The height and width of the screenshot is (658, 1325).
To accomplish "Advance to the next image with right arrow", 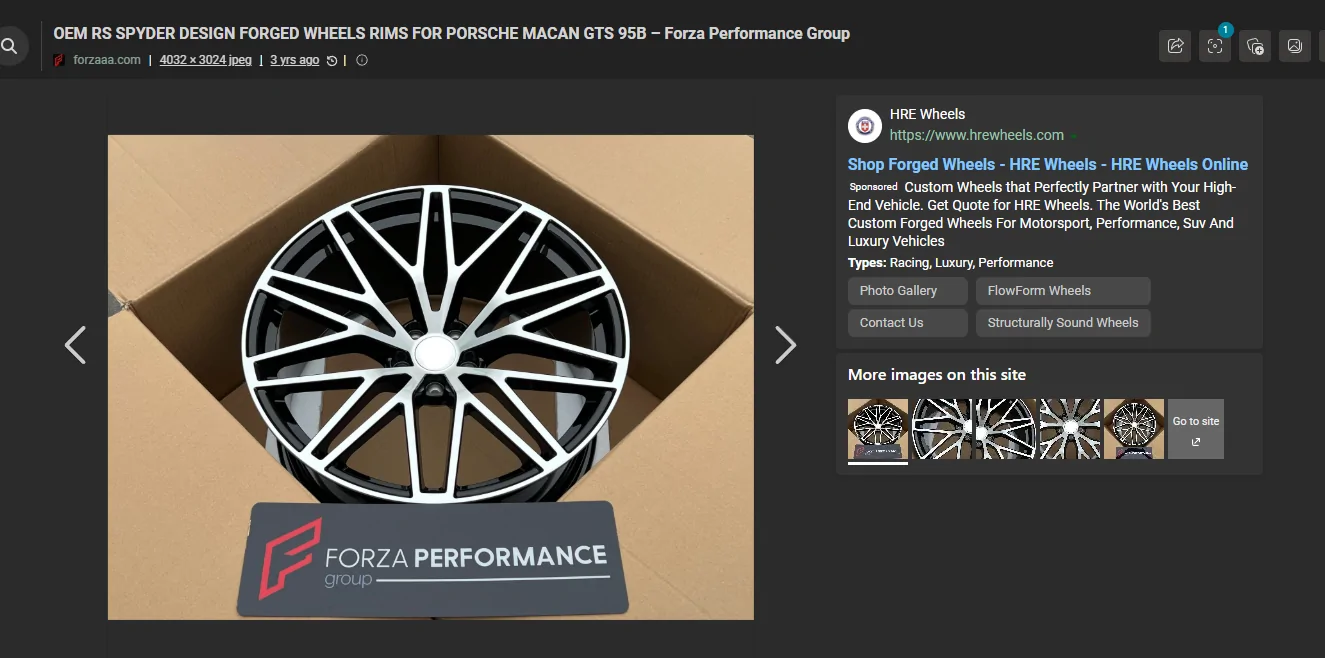I will pyautogui.click(x=786, y=344).
